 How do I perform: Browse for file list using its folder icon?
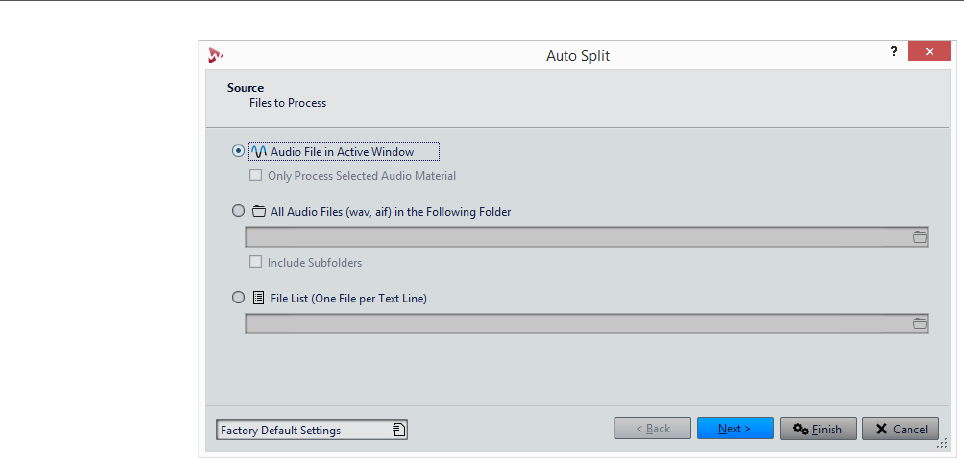[919, 323]
